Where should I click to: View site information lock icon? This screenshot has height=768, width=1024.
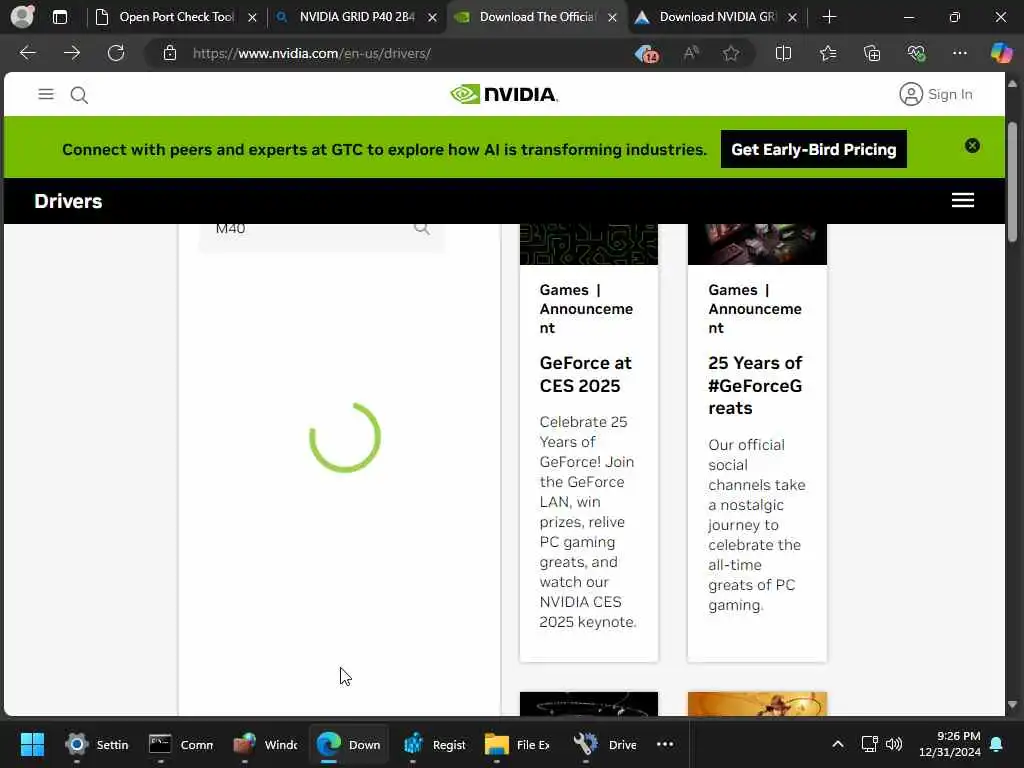[170, 53]
